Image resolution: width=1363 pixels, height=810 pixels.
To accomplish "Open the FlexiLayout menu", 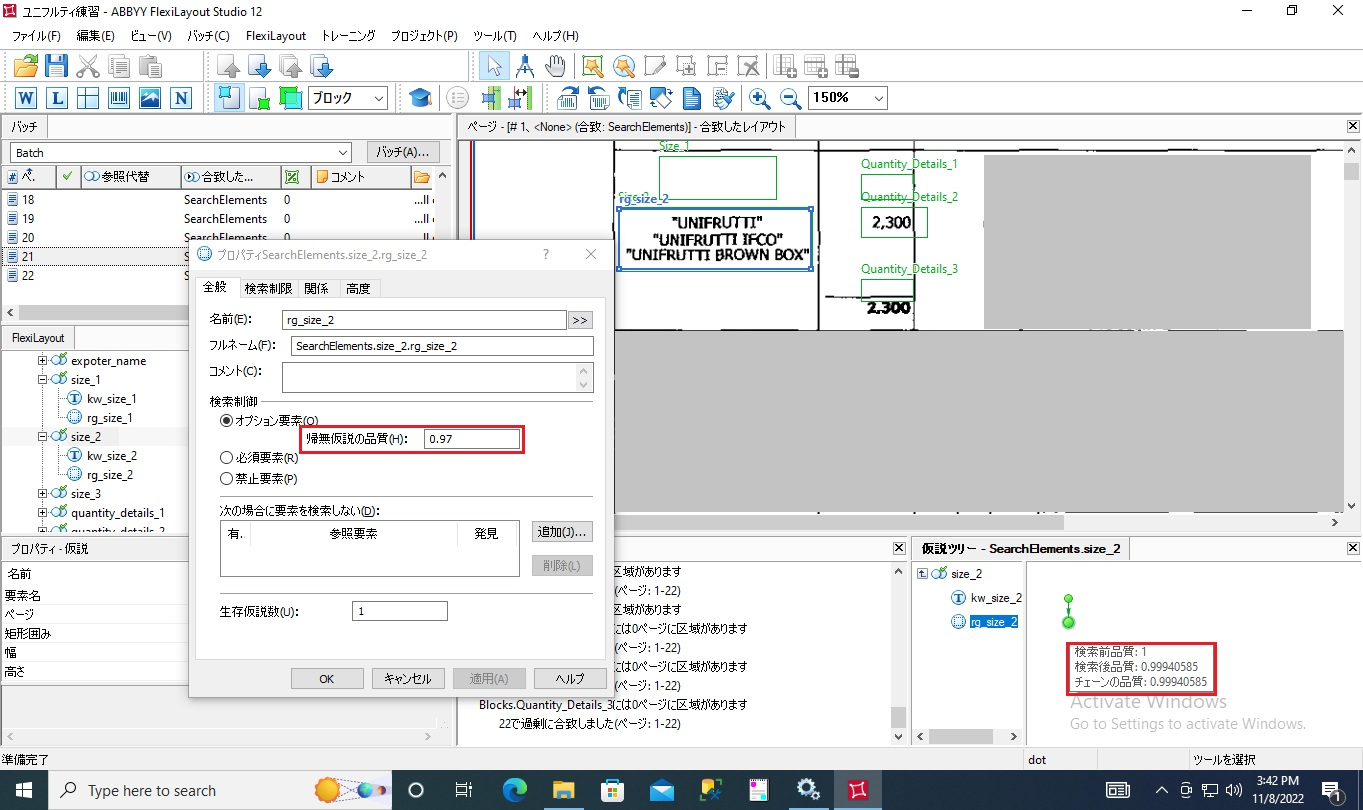I will coord(276,36).
